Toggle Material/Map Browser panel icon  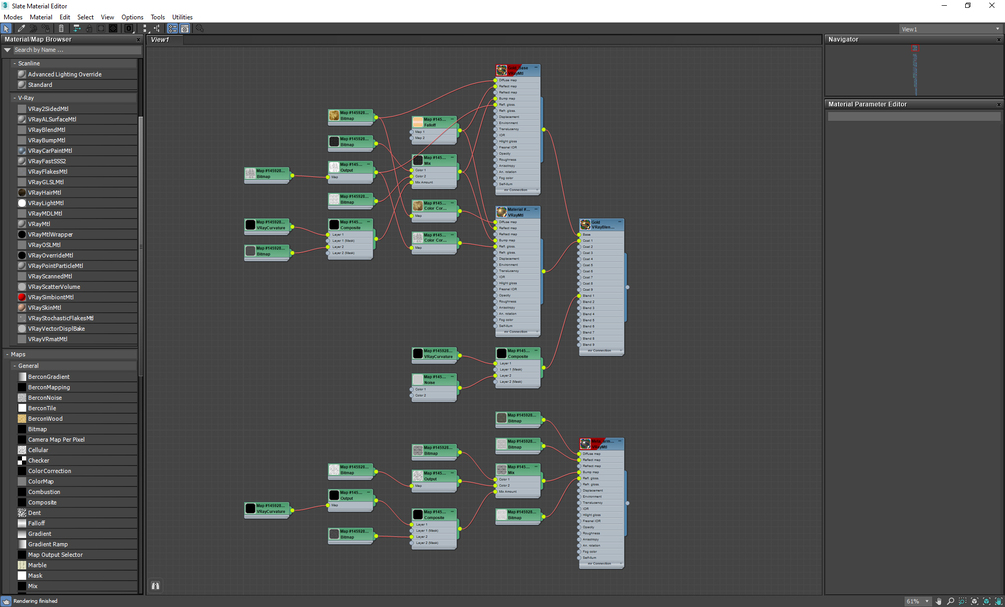pyautogui.click(x=172, y=29)
